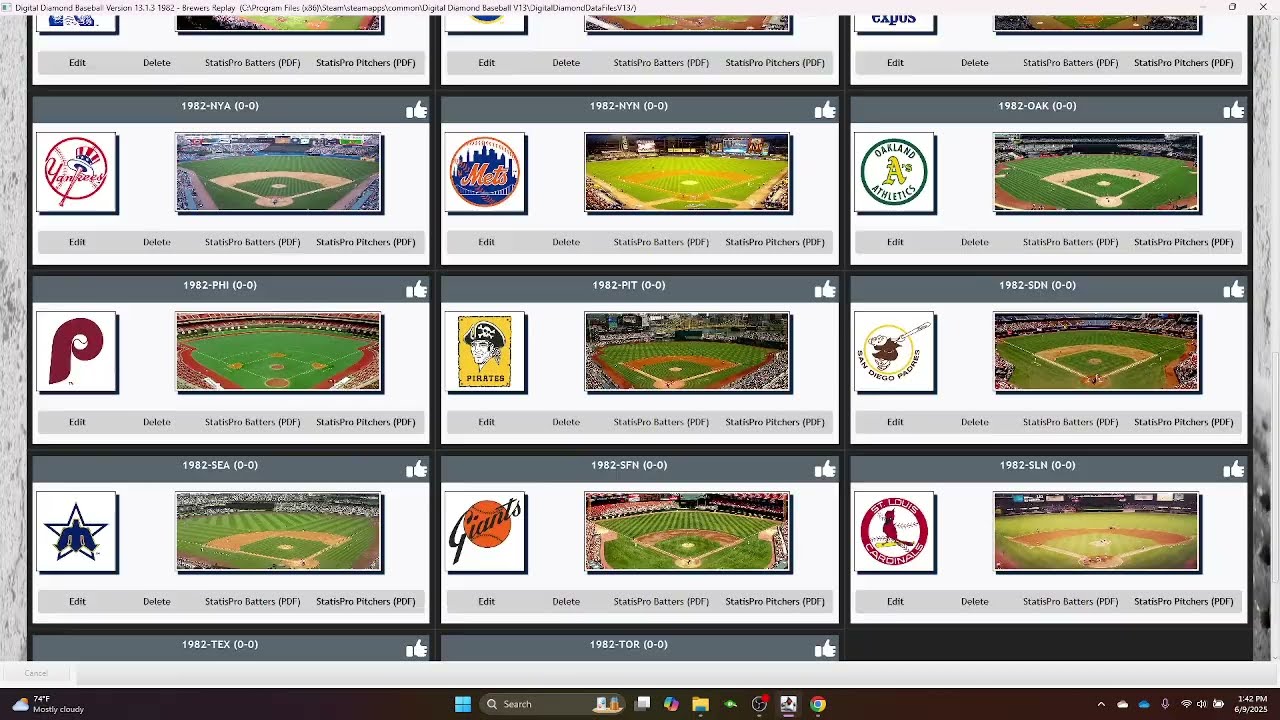This screenshot has width=1280, height=720.
Task: Select the San Diego Padres logo
Action: [x=894, y=352]
